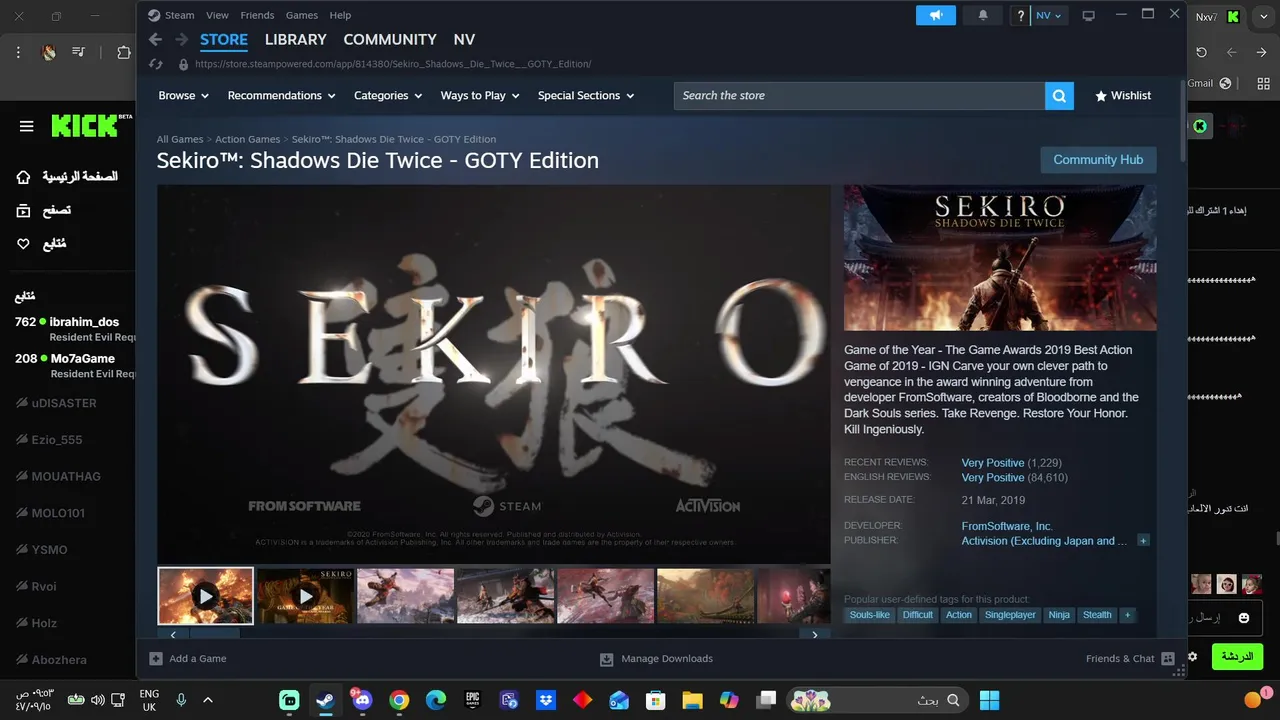This screenshot has width=1280, height=720.
Task: Show hidden system tray icons chevron
Action: tap(208, 700)
